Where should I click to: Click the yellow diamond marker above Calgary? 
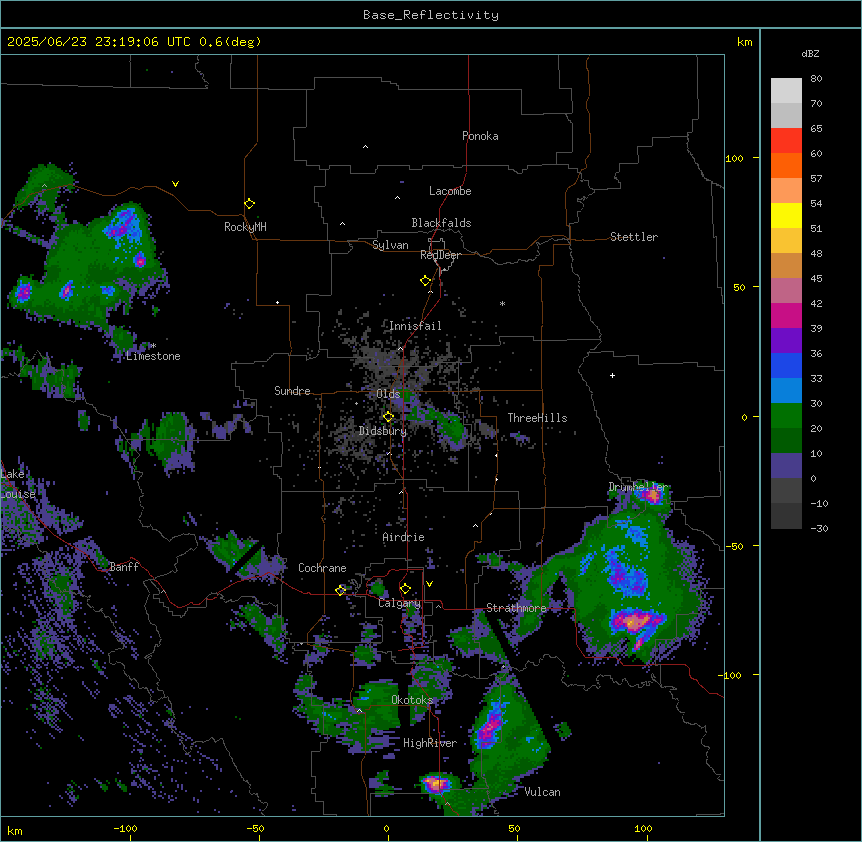pos(405,589)
